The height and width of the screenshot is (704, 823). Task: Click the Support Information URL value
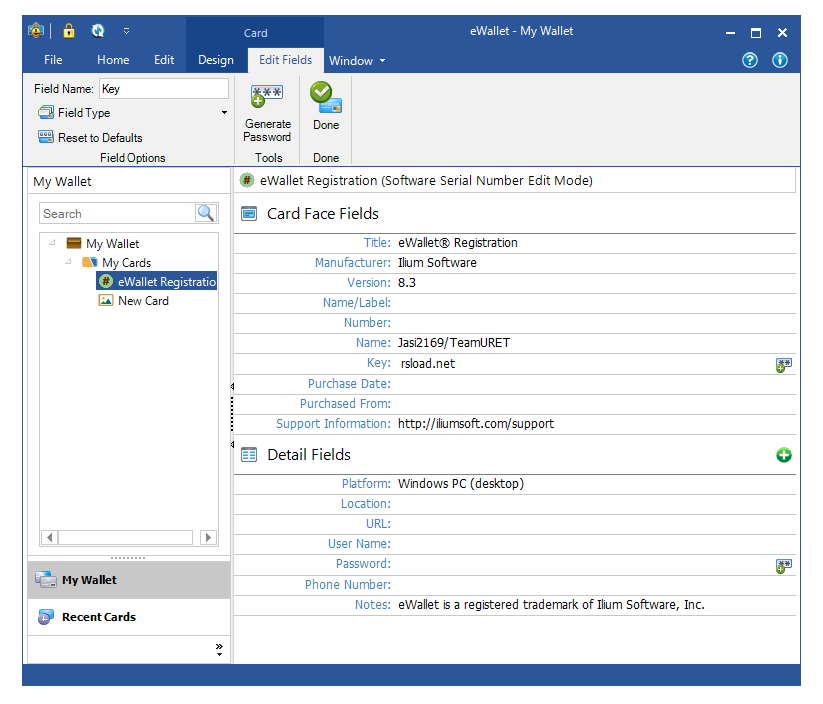point(476,424)
